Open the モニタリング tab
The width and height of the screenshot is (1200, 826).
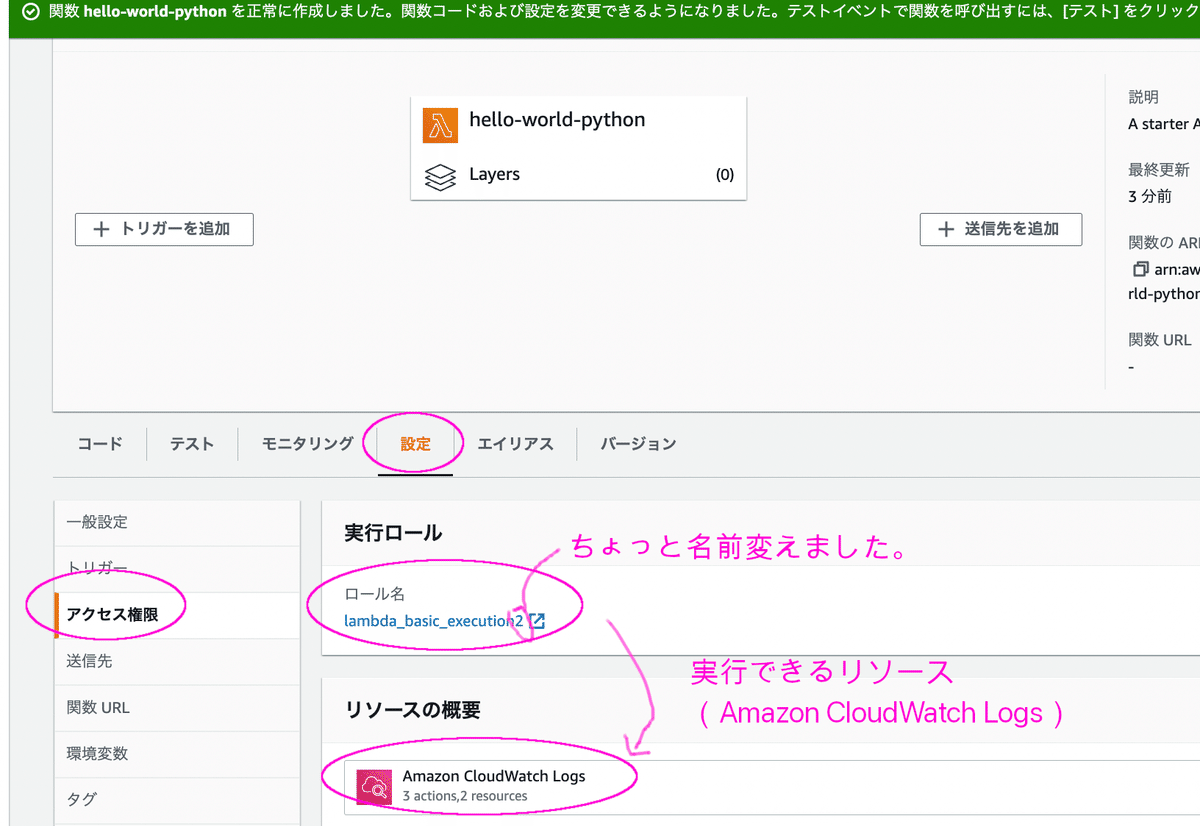pyautogui.click(x=308, y=443)
